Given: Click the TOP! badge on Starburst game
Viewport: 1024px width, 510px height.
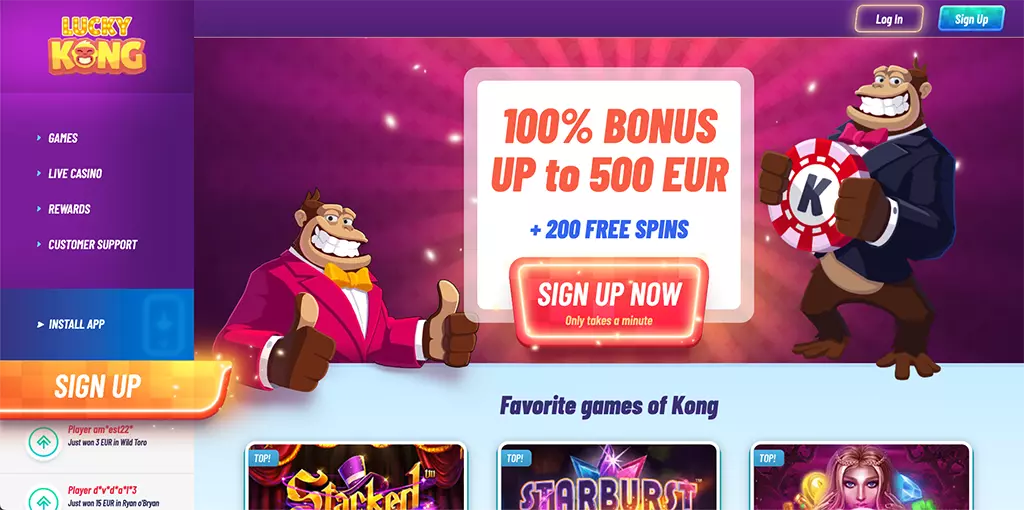Looking at the screenshot, I should tap(515, 458).
